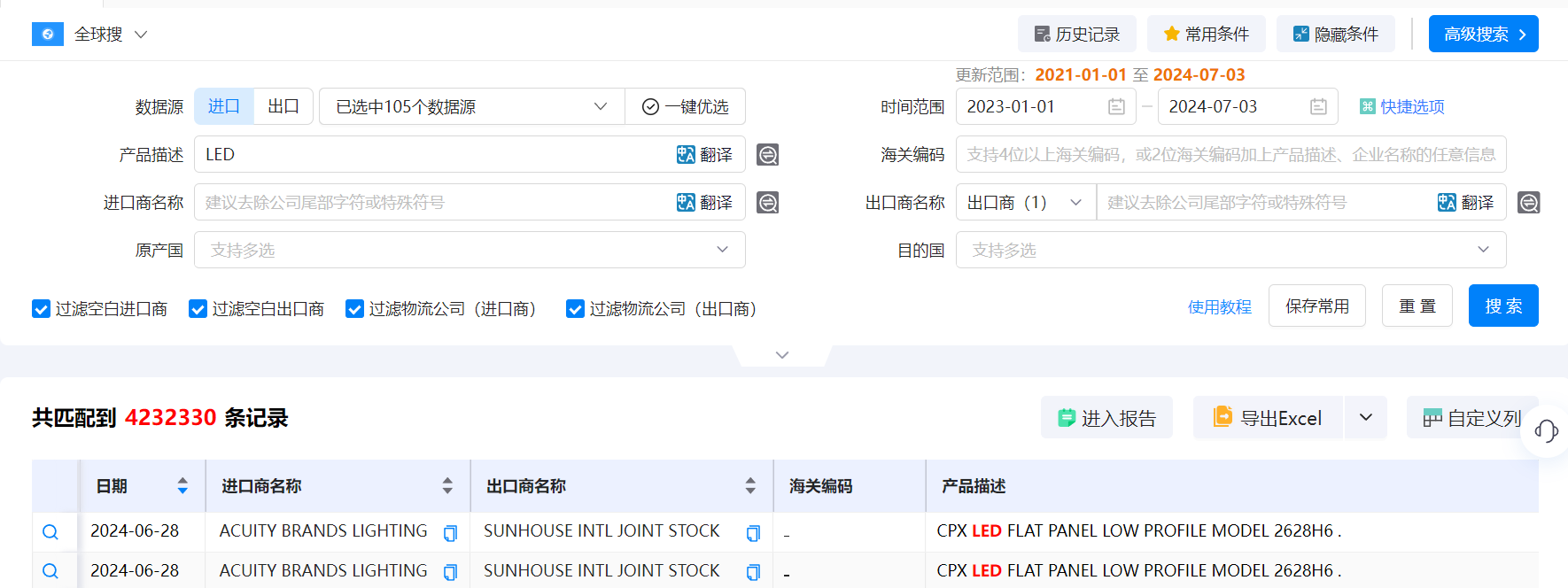This screenshot has height=588, width=1568.
Task: Disable 过滤物流公司（出口商）checkbox
Action: [575, 309]
